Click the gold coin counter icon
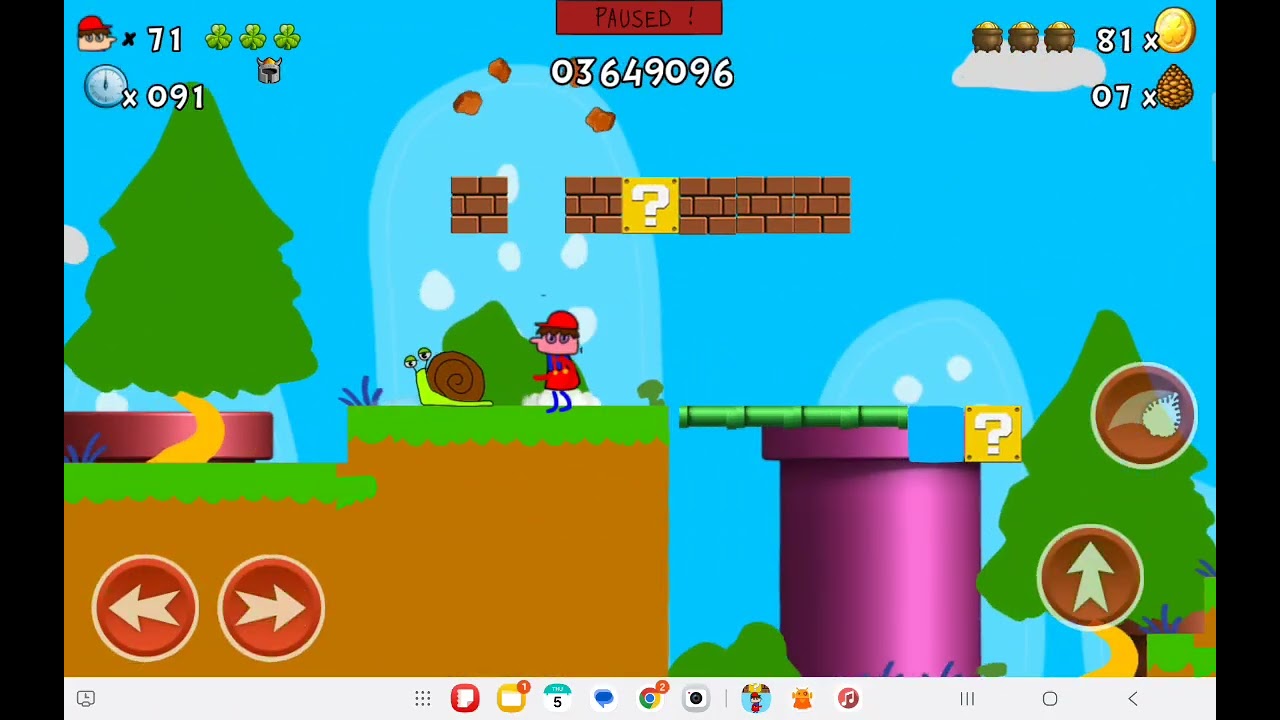 (1175, 30)
